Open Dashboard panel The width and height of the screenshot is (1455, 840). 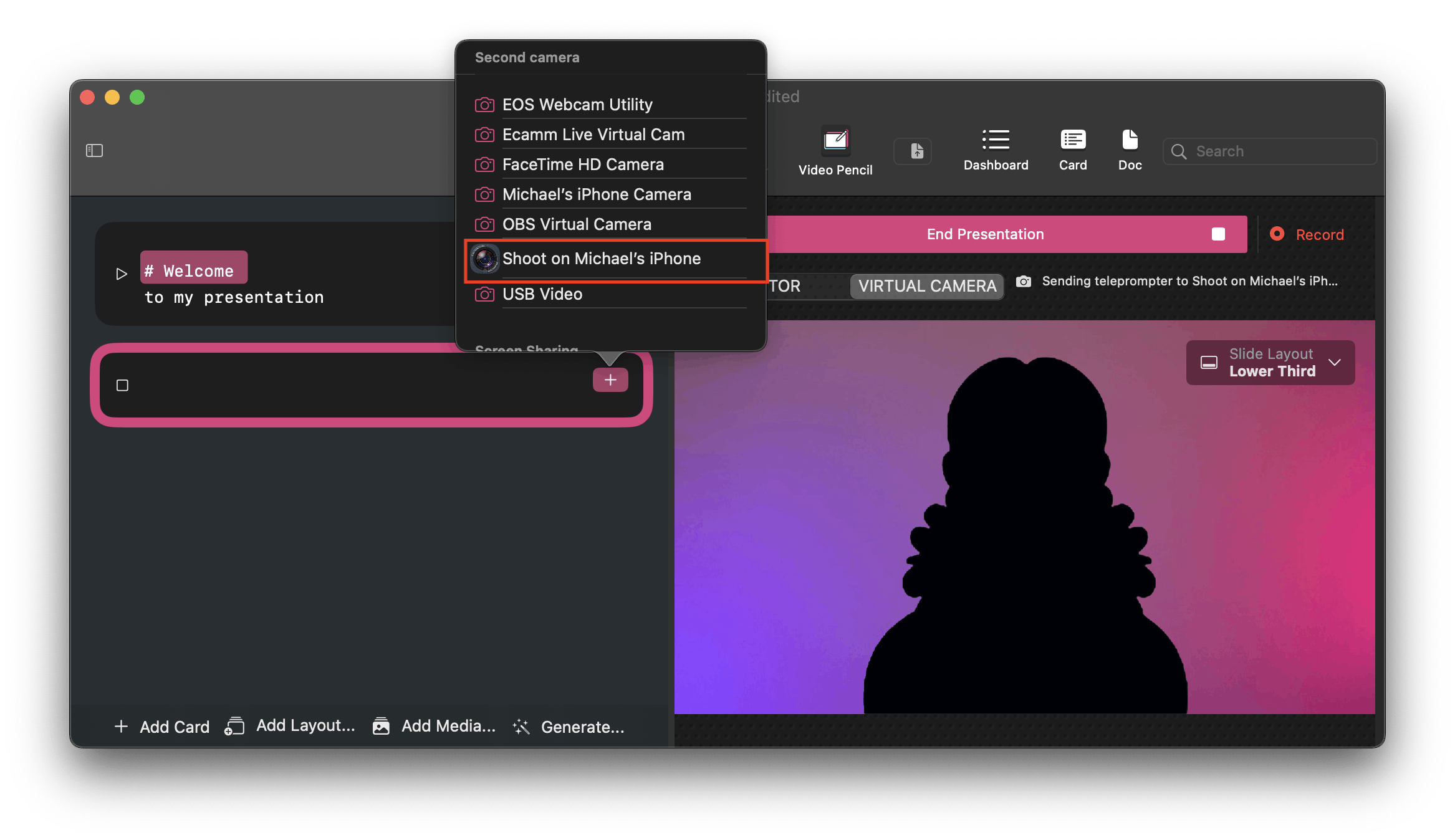(995, 149)
